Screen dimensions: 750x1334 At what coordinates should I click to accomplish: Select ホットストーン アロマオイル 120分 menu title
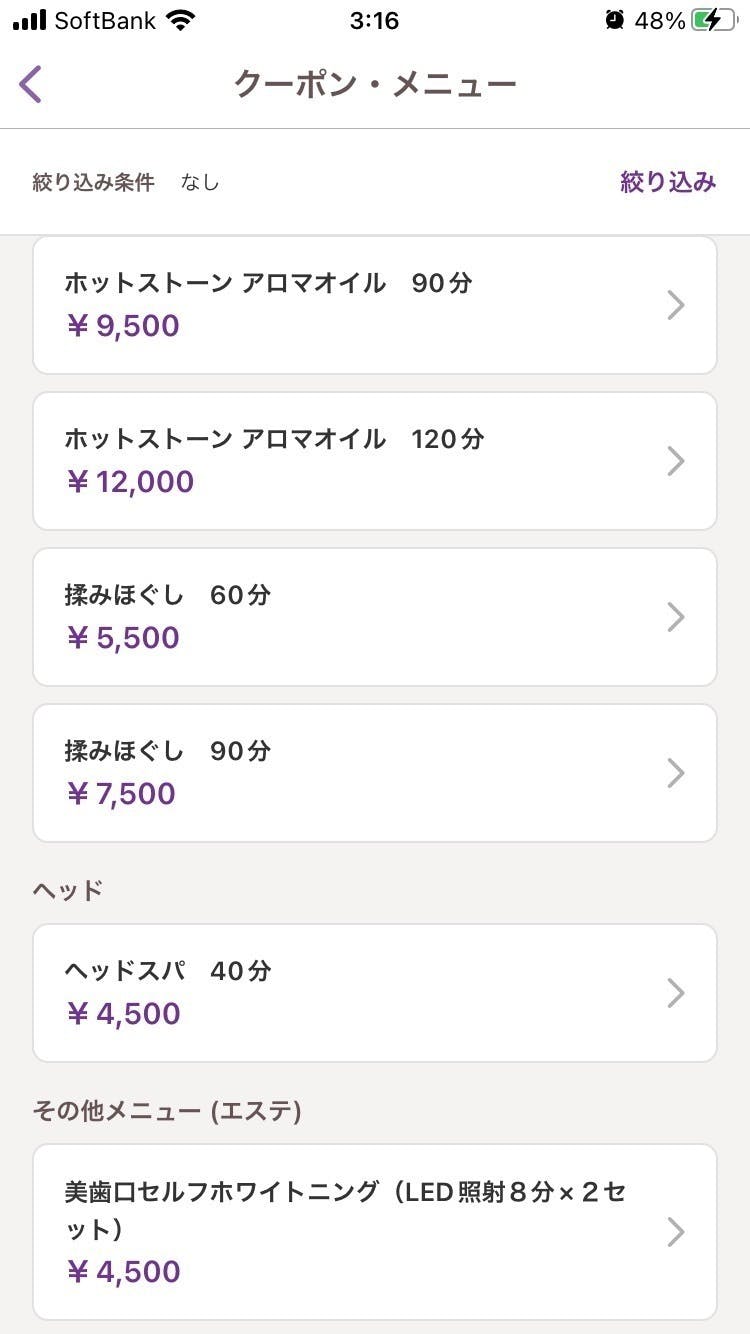click(x=274, y=439)
